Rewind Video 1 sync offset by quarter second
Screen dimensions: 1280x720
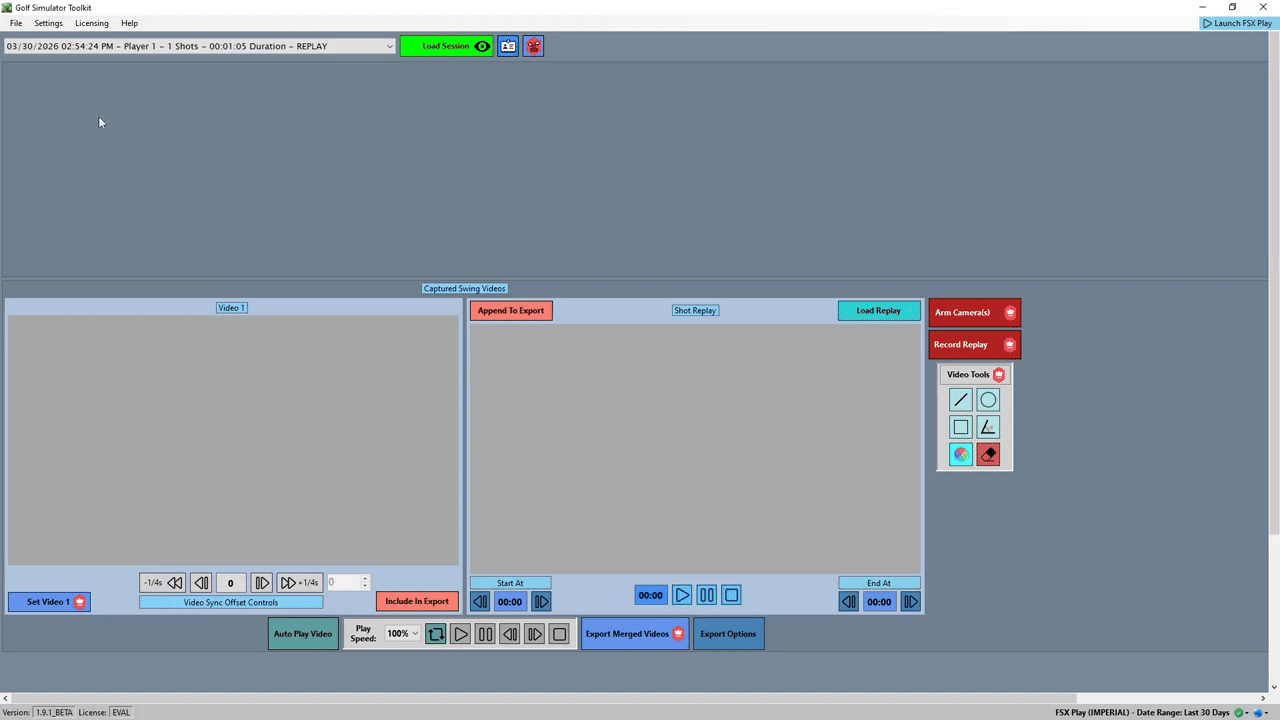click(163, 583)
